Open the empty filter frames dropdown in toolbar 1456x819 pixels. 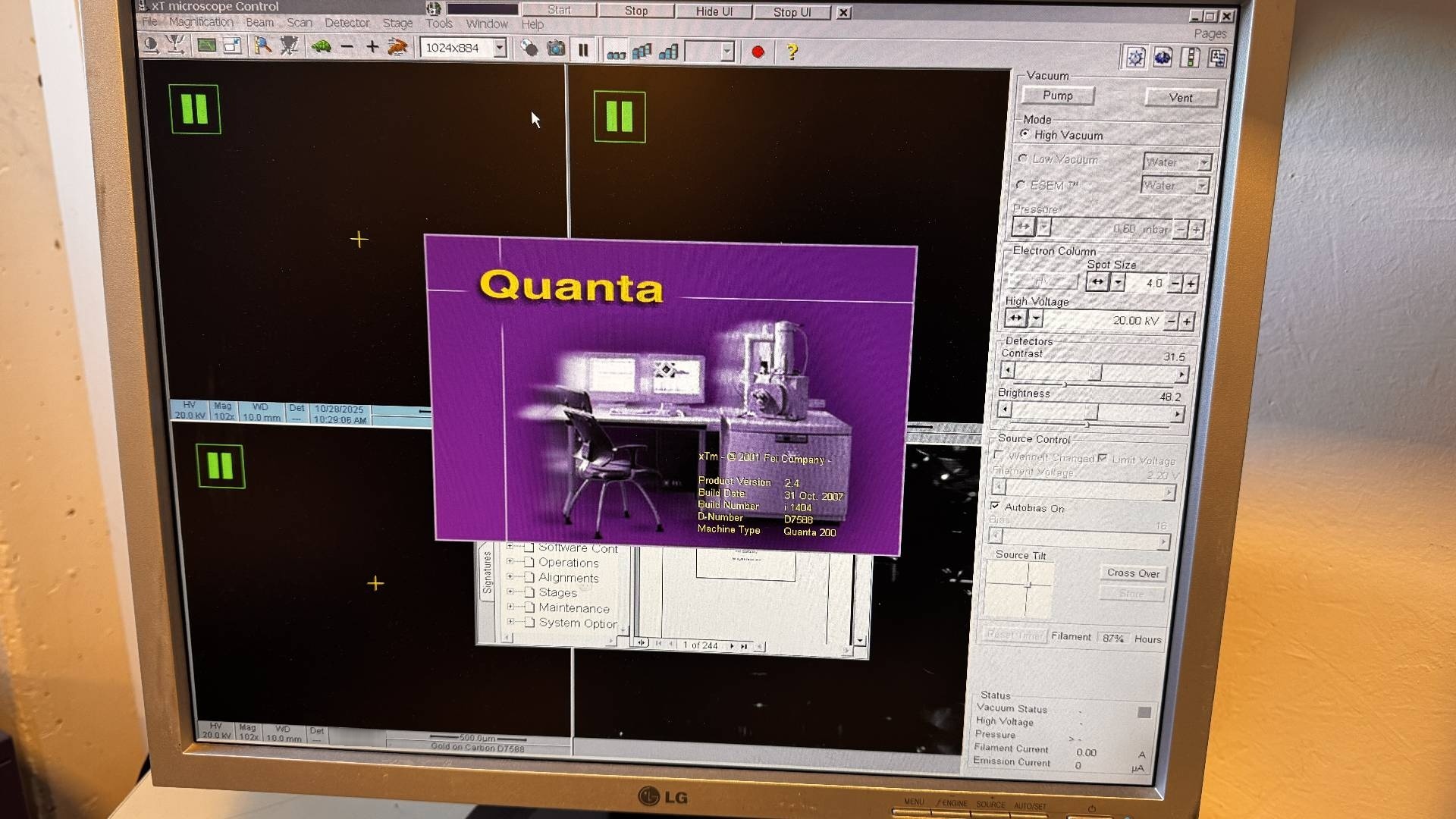click(x=727, y=52)
